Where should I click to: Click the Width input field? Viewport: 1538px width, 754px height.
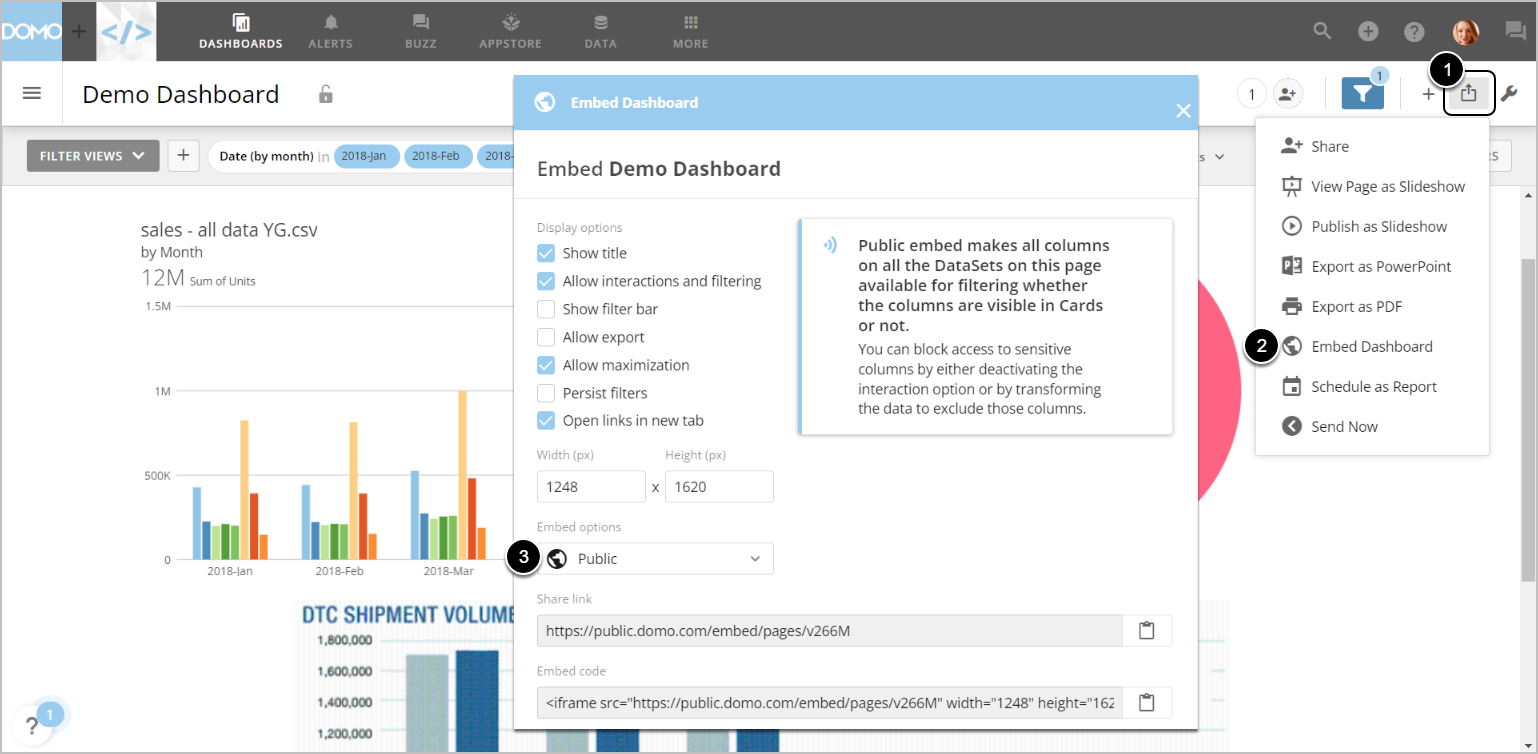tap(591, 487)
